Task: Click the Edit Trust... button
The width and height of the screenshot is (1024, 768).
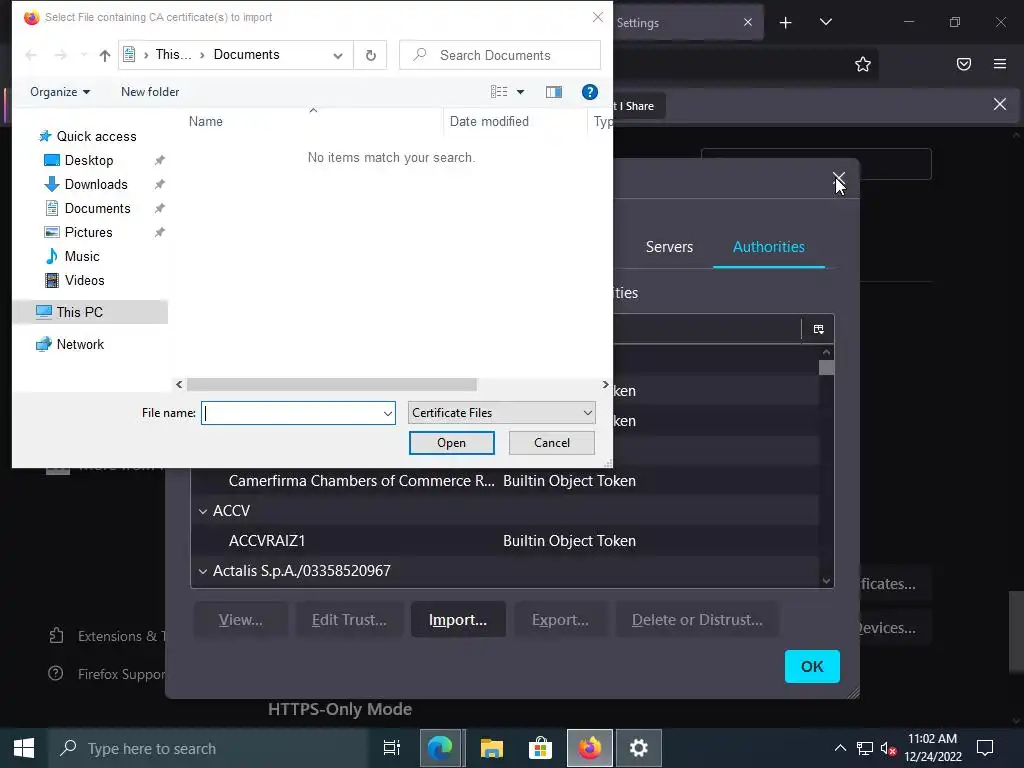Action: pyautogui.click(x=349, y=620)
